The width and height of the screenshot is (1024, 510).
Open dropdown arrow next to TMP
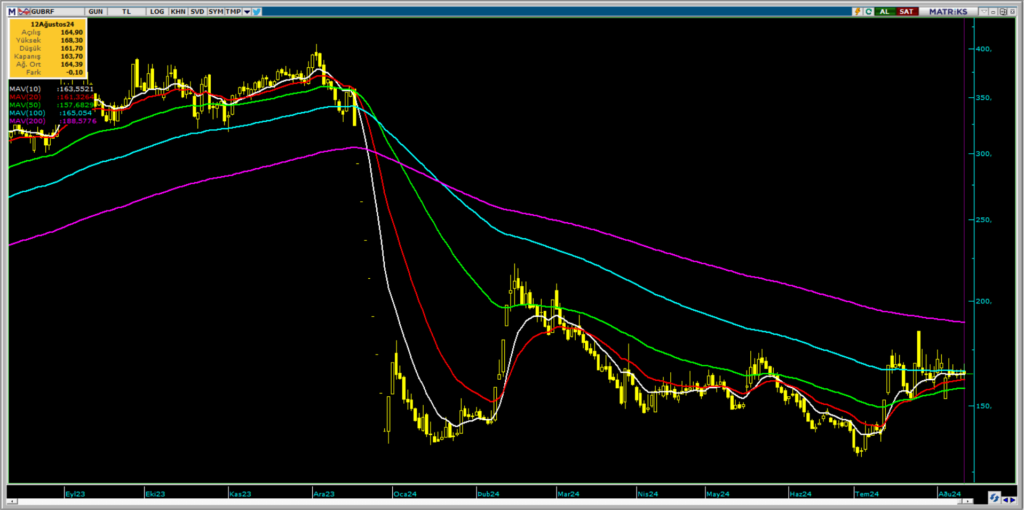tap(245, 11)
